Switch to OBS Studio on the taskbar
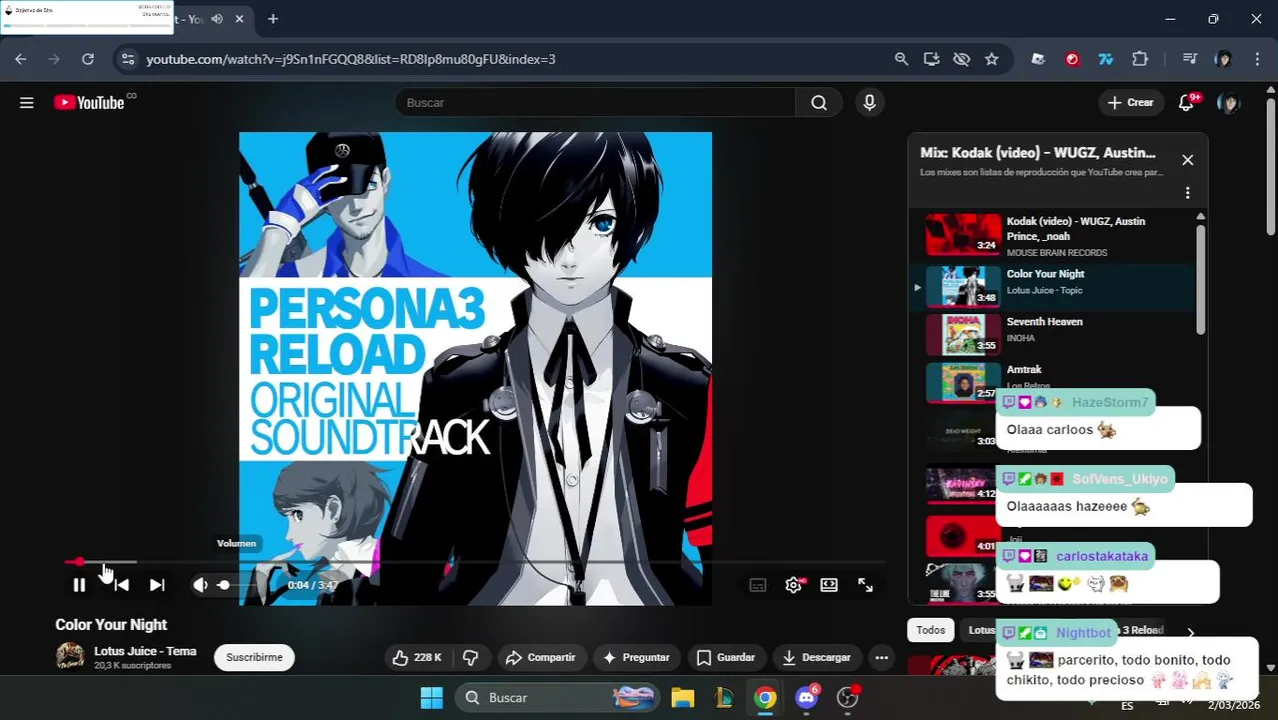Image resolution: width=1278 pixels, height=720 pixels. 848,698
